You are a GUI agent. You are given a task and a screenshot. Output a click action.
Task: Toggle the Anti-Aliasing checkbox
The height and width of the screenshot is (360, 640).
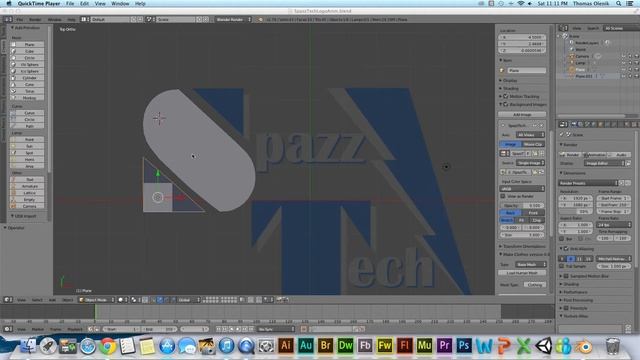[x=566, y=249]
